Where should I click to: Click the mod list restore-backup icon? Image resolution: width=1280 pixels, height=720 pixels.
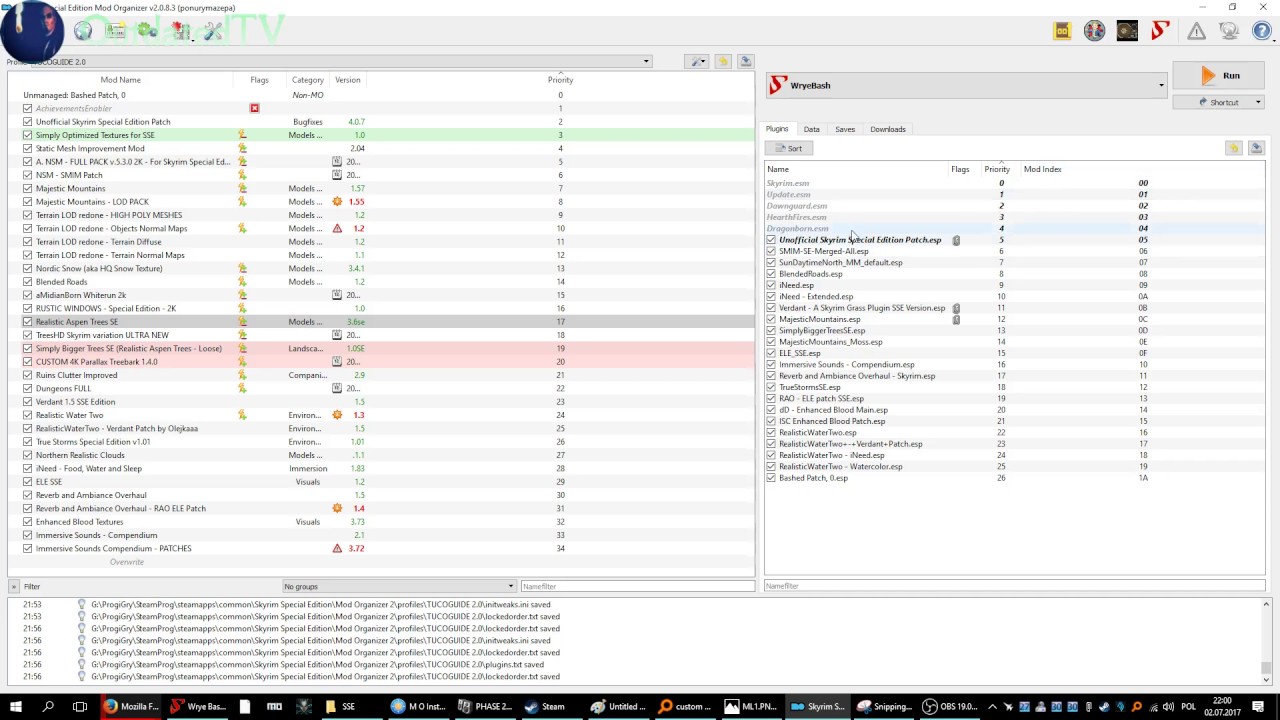pos(723,61)
